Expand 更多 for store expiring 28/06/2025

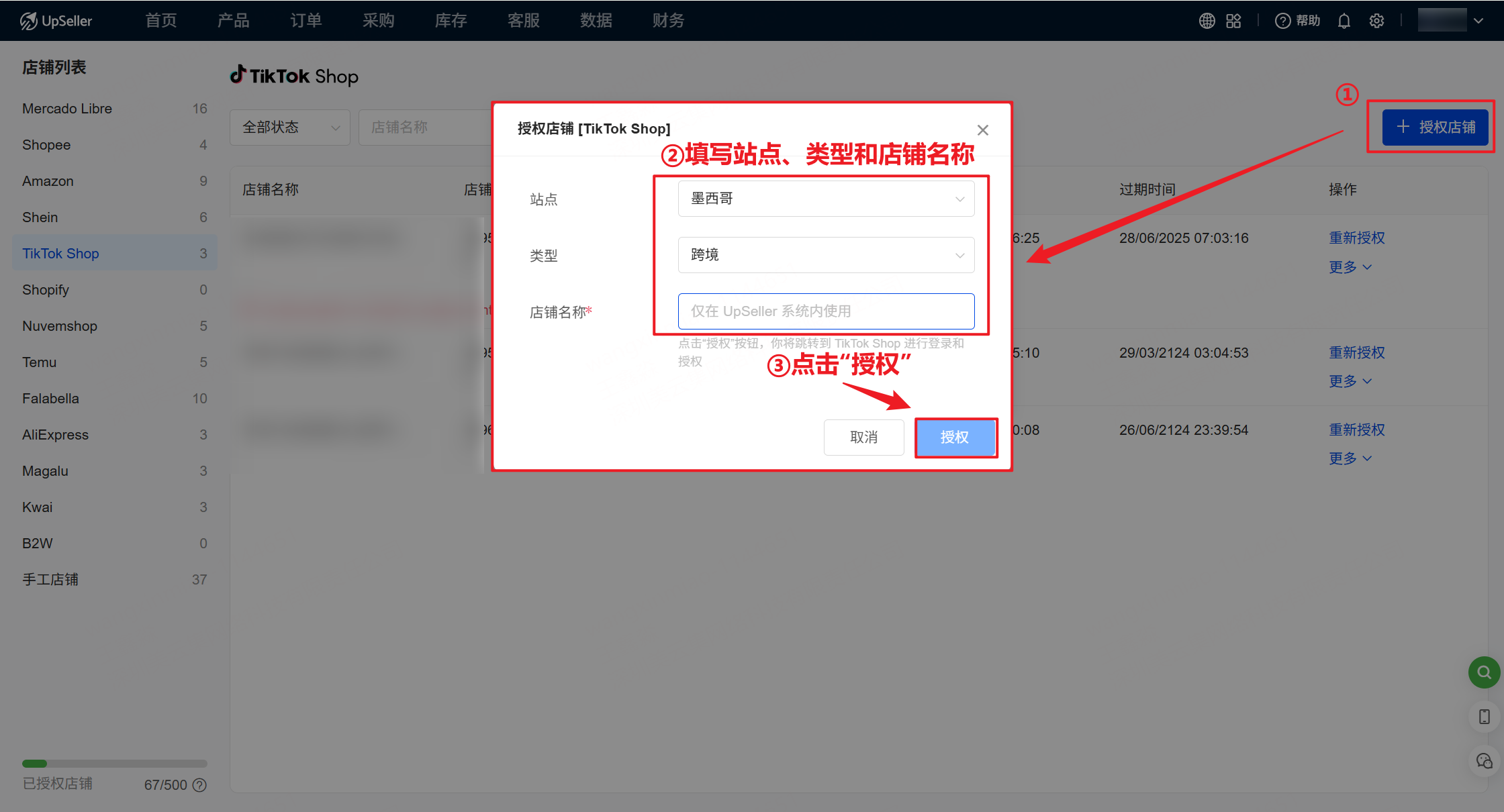coord(1350,268)
